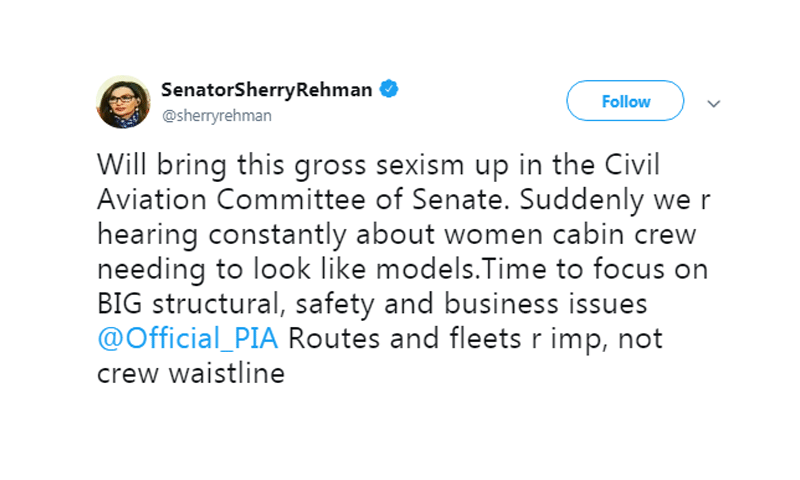Open Sherry Rehman's profile picture
Viewport: 800px width, 480px height.
pyautogui.click(x=123, y=102)
